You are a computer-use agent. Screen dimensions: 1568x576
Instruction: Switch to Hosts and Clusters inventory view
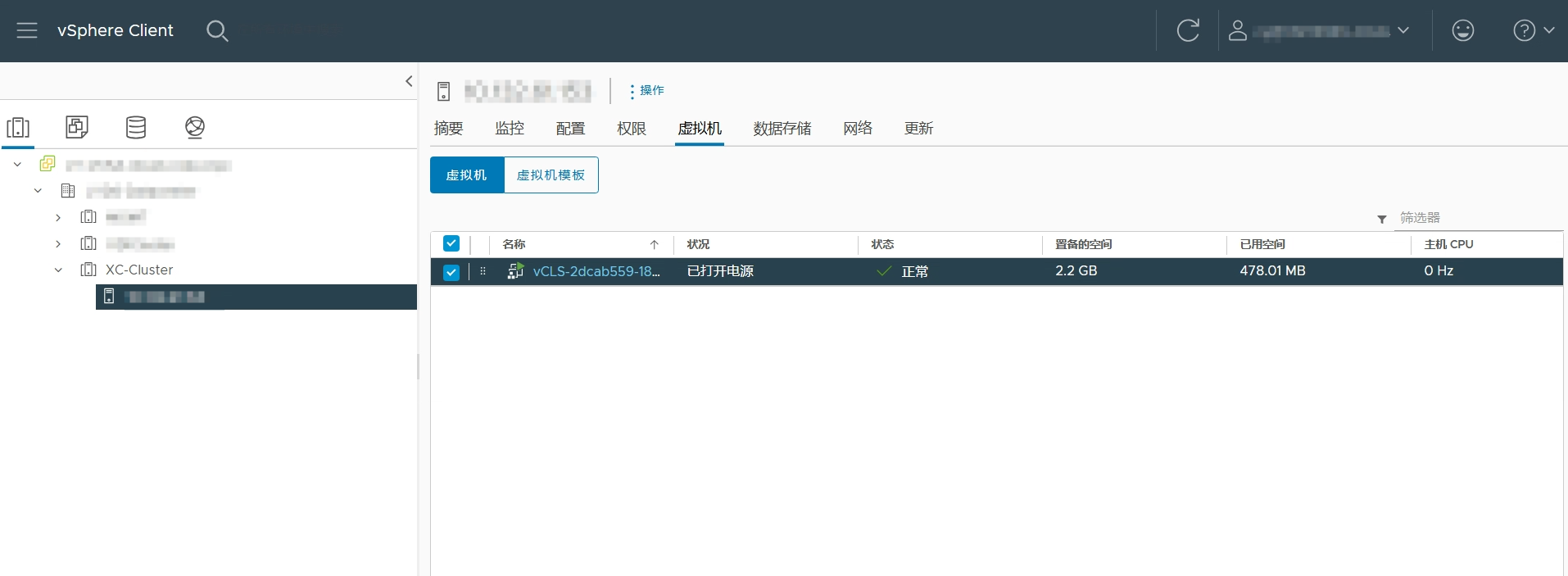[x=18, y=128]
